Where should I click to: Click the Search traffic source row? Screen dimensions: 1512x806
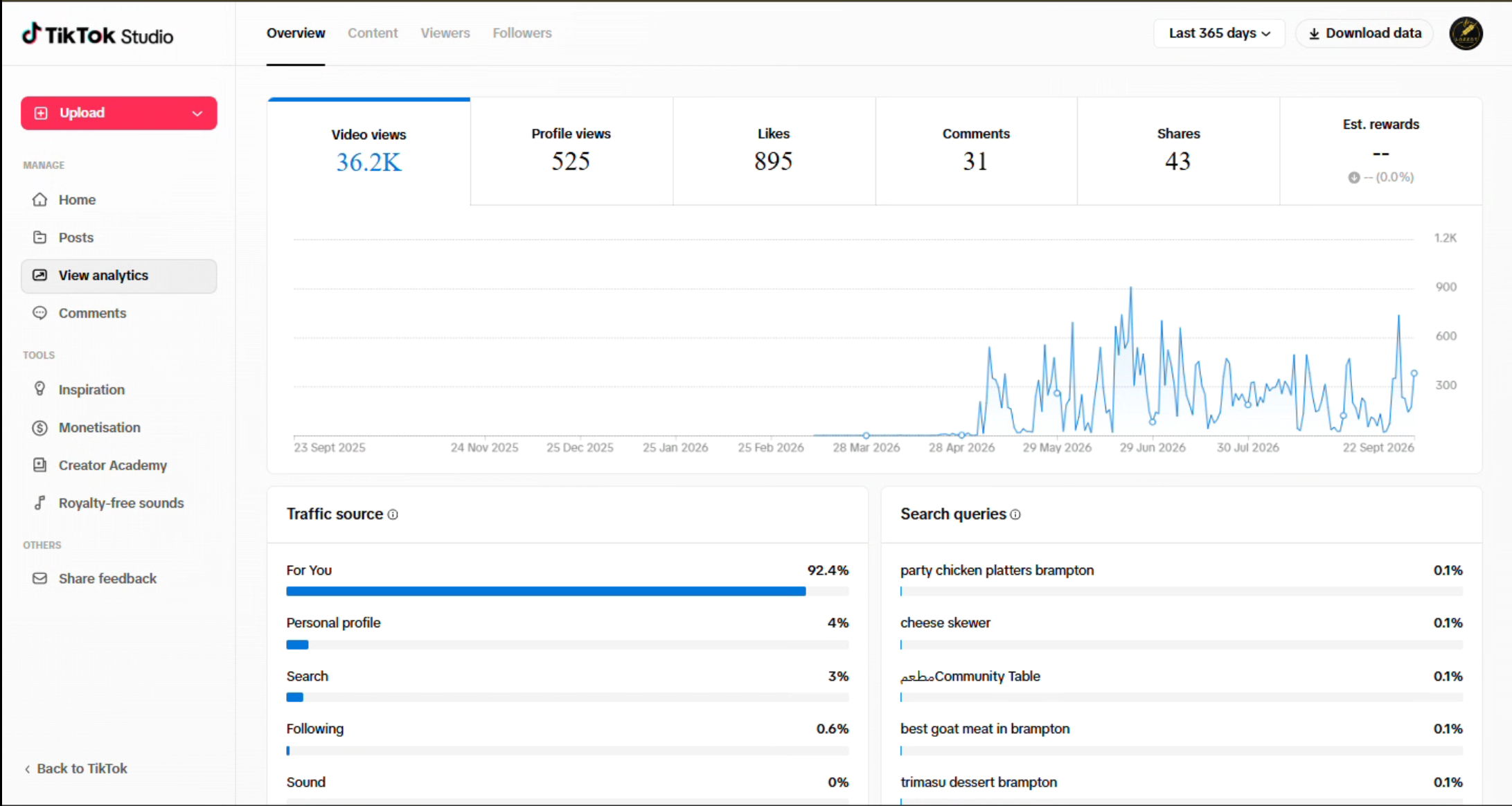[567, 686]
